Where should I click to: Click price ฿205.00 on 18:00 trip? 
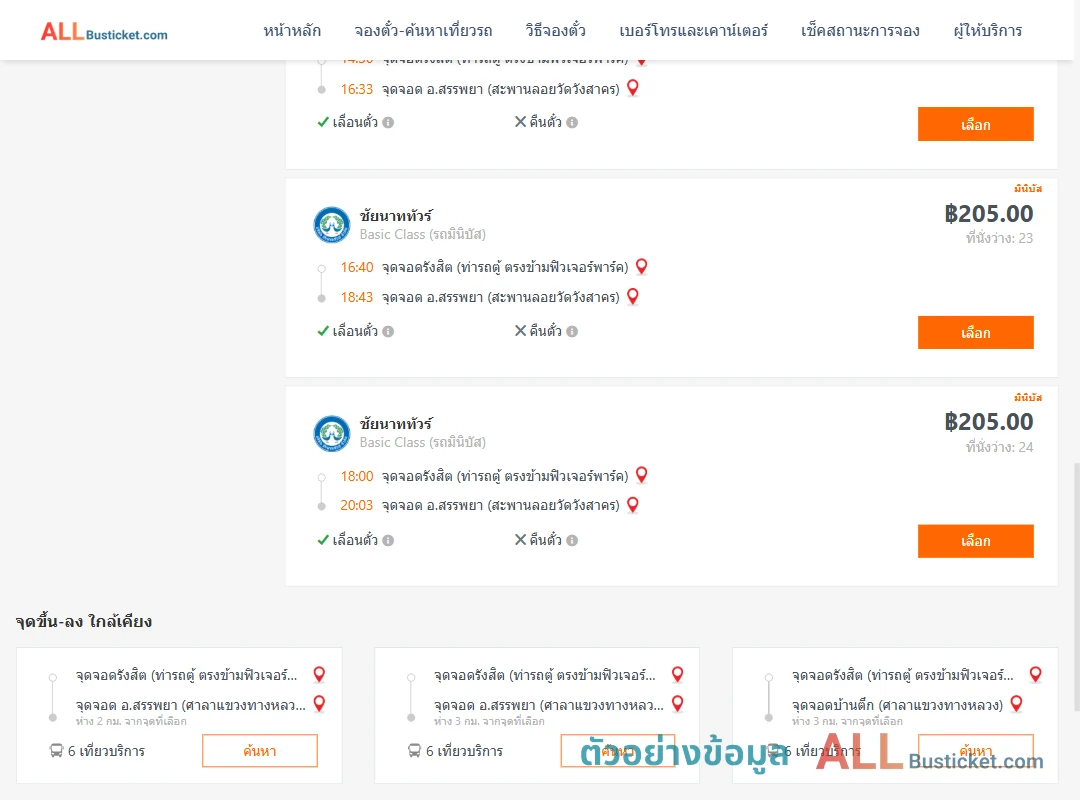coord(989,422)
